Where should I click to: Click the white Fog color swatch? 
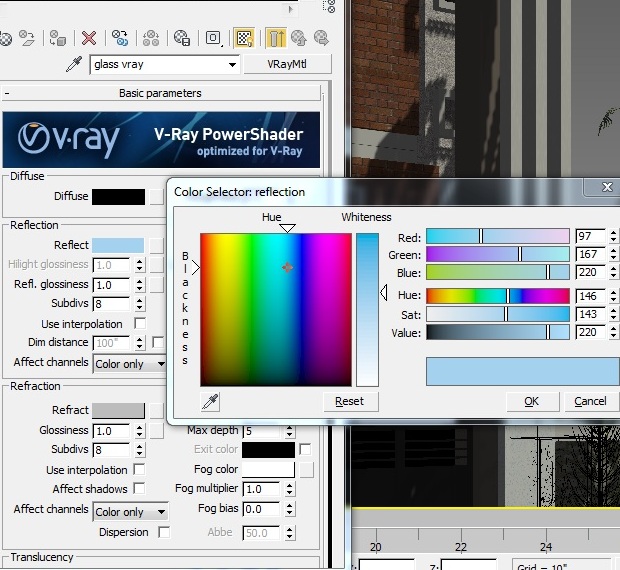pos(268,470)
